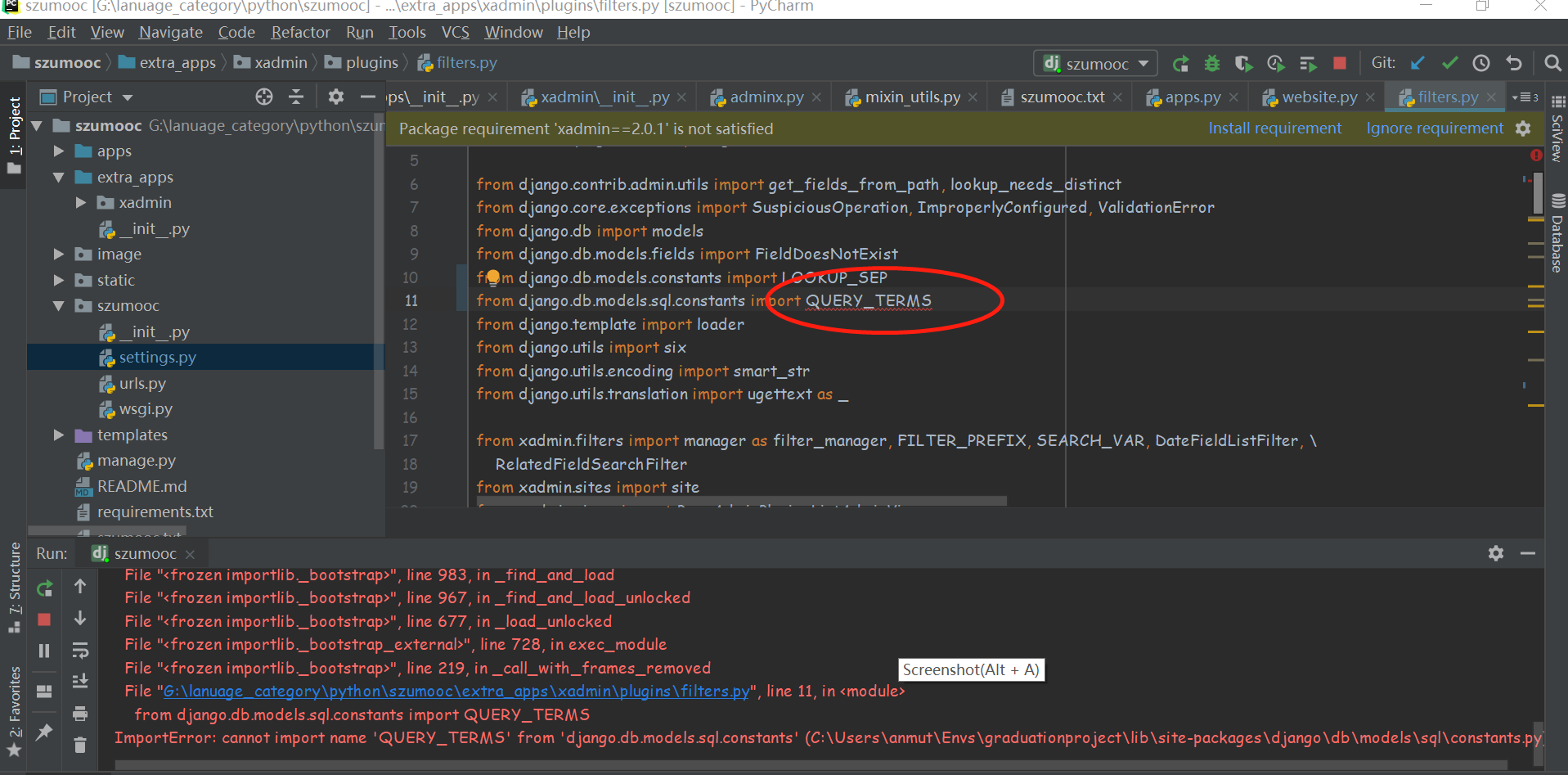
Task: Run the szumooc configuration
Action: point(1180,64)
